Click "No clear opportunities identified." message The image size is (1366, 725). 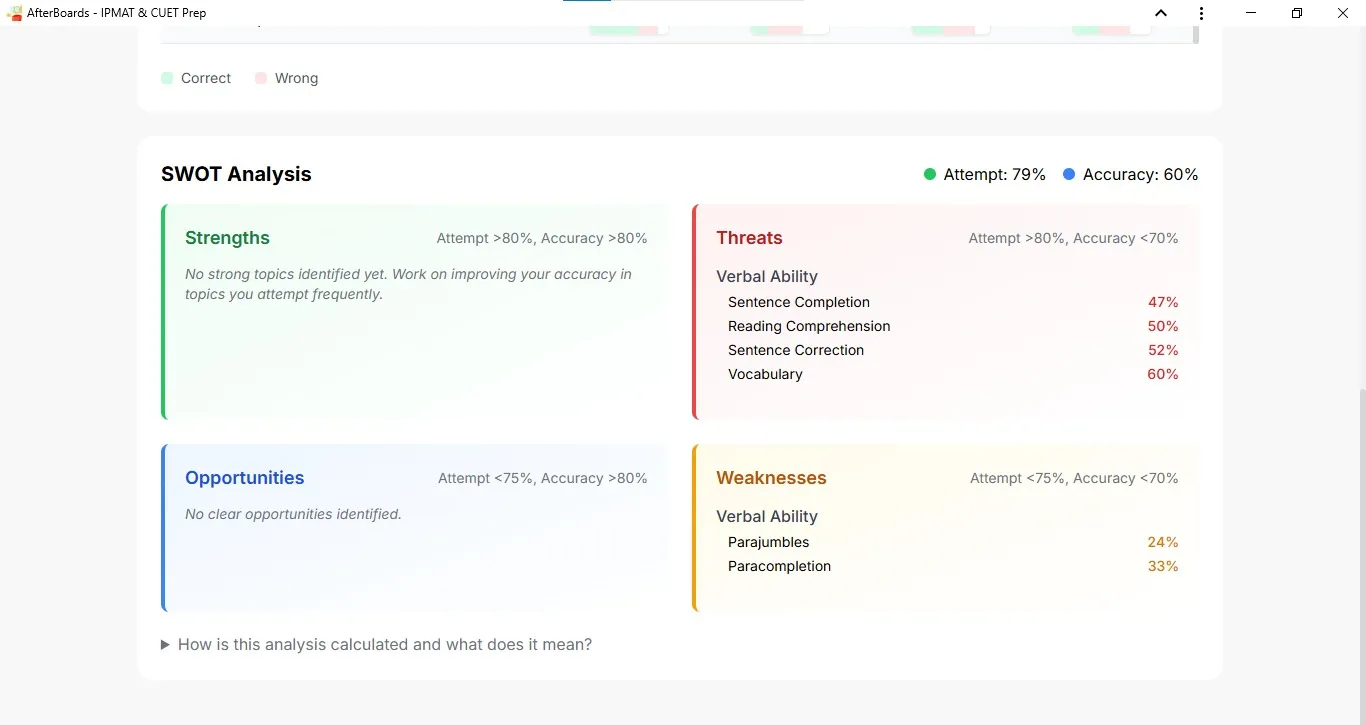click(293, 514)
